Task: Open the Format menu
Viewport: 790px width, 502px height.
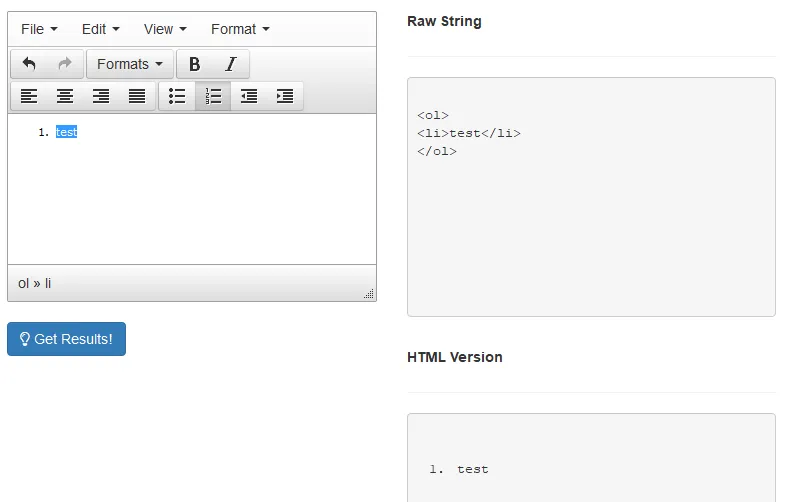Action: click(x=240, y=29)
